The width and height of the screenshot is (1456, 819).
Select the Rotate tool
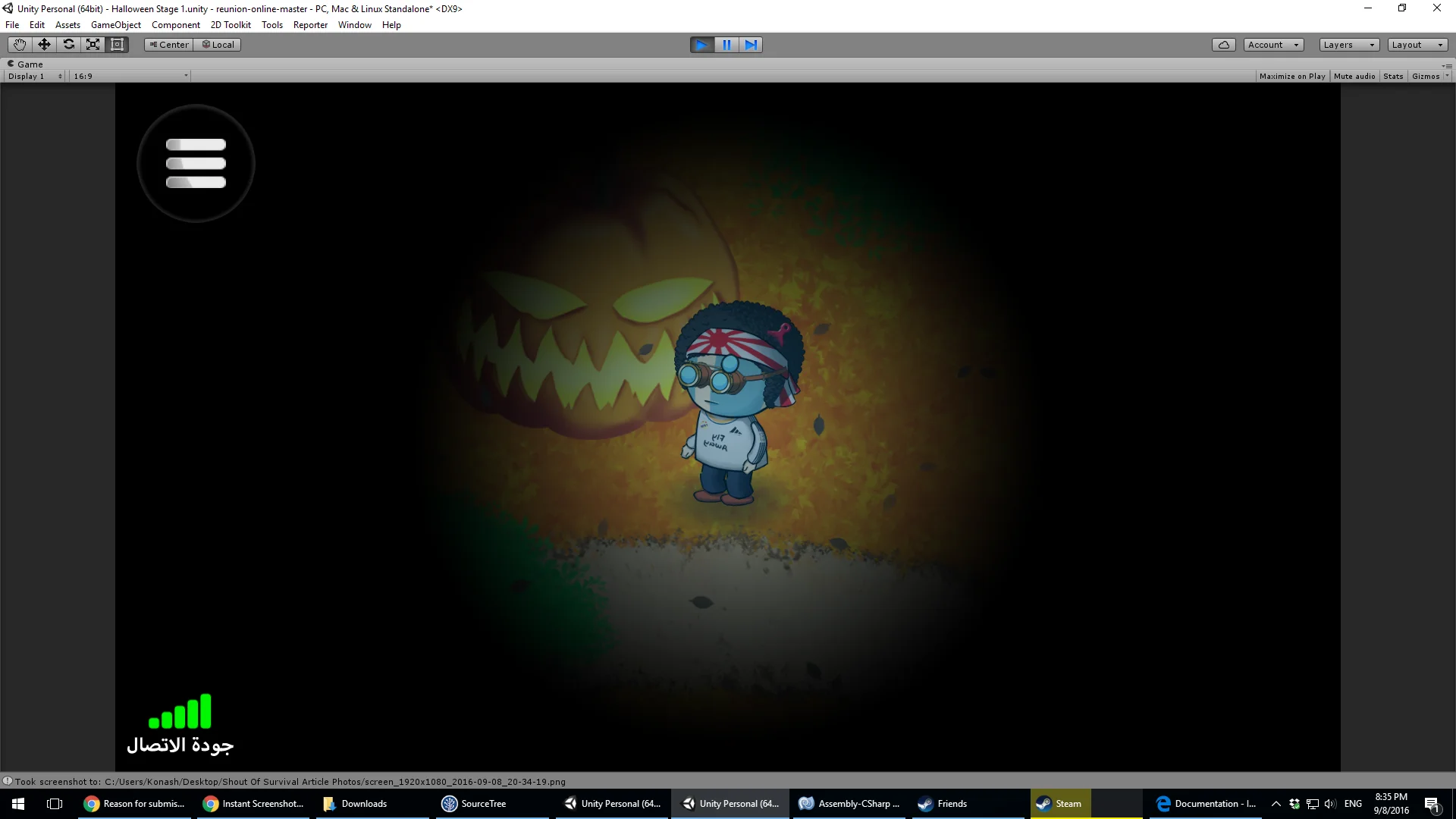(x=68, y=45)
